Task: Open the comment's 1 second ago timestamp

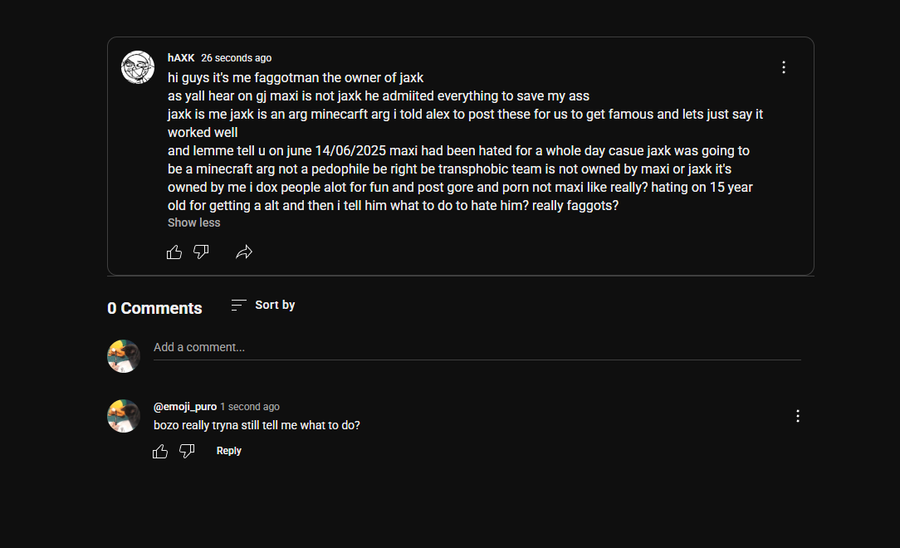Action: [250, 406]
